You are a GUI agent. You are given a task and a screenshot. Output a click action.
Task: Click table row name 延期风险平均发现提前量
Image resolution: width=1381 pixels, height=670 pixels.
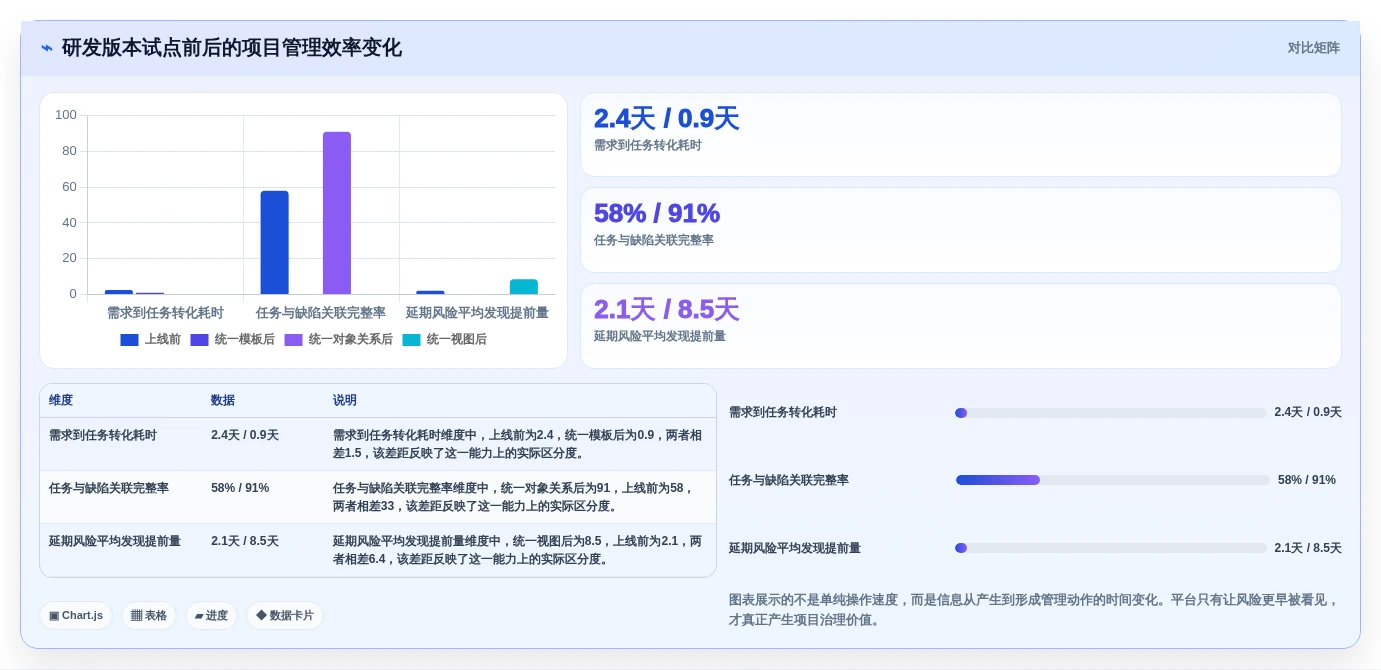pos(115,541)
